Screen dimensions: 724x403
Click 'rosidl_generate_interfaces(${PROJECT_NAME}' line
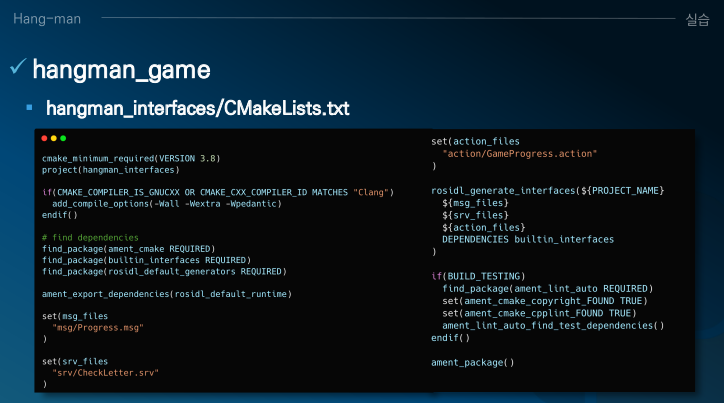pos(548,191)
